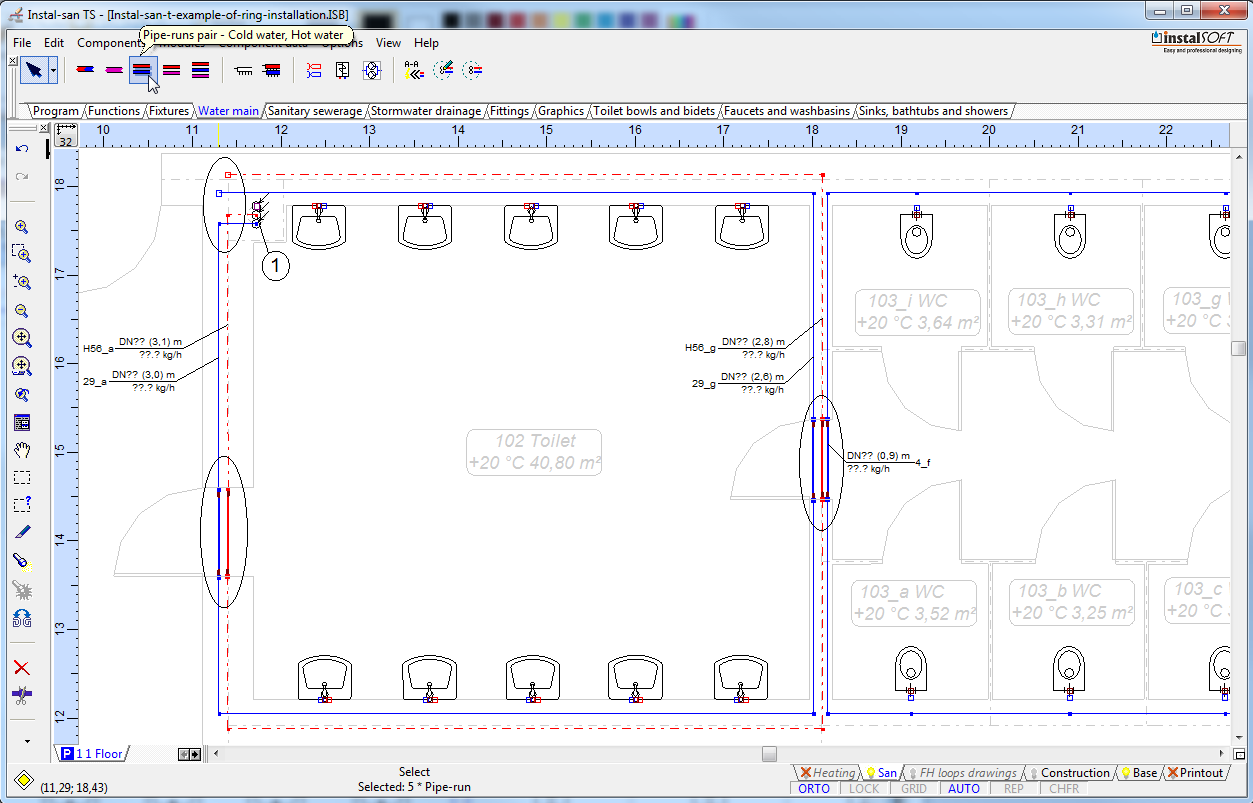Toggle AUTO mode in status bar

click(964, 789)
